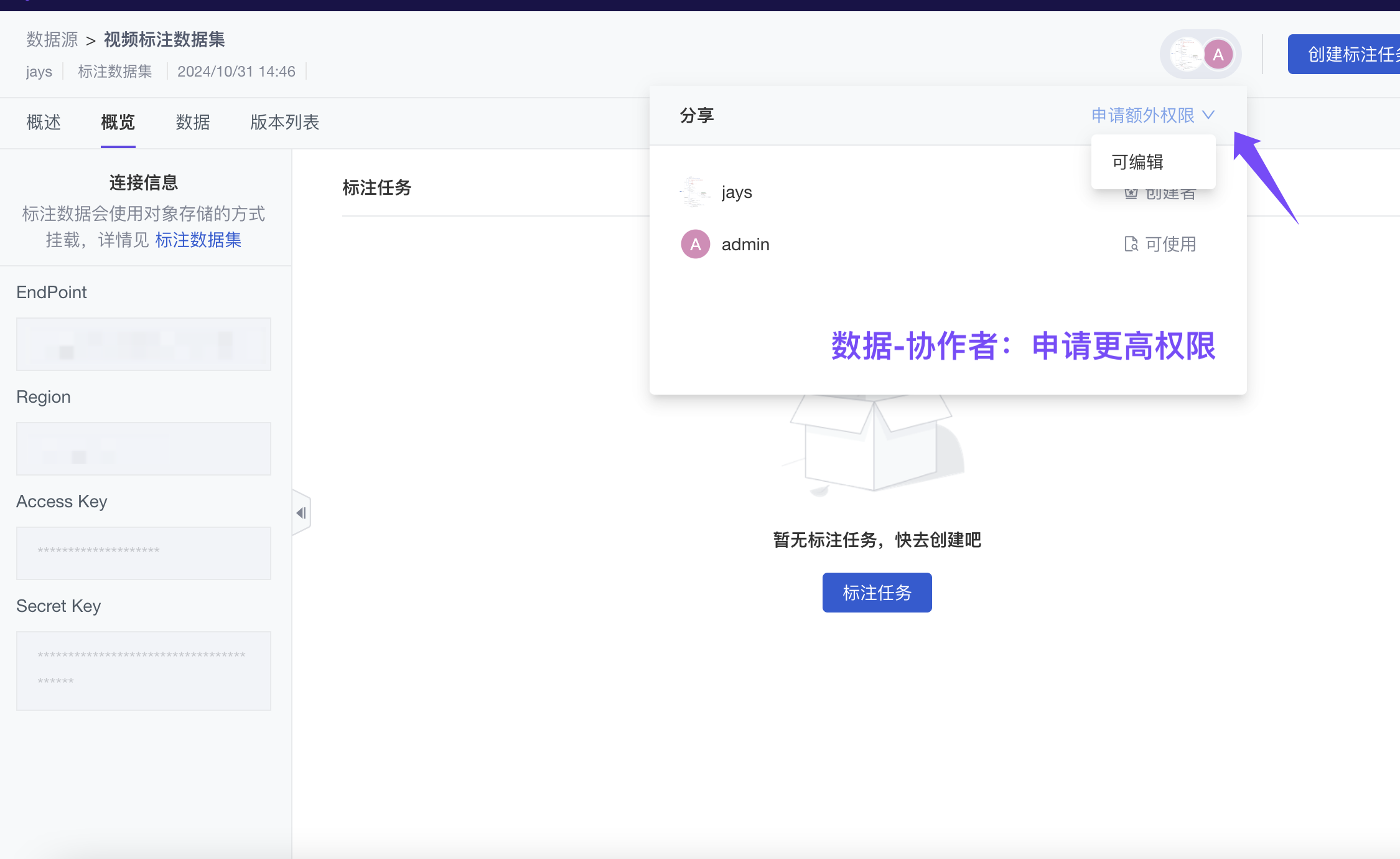Click the pink admin avatar in header
Viewport: 1400px width, 859px height.
[x=1218, y=55]
